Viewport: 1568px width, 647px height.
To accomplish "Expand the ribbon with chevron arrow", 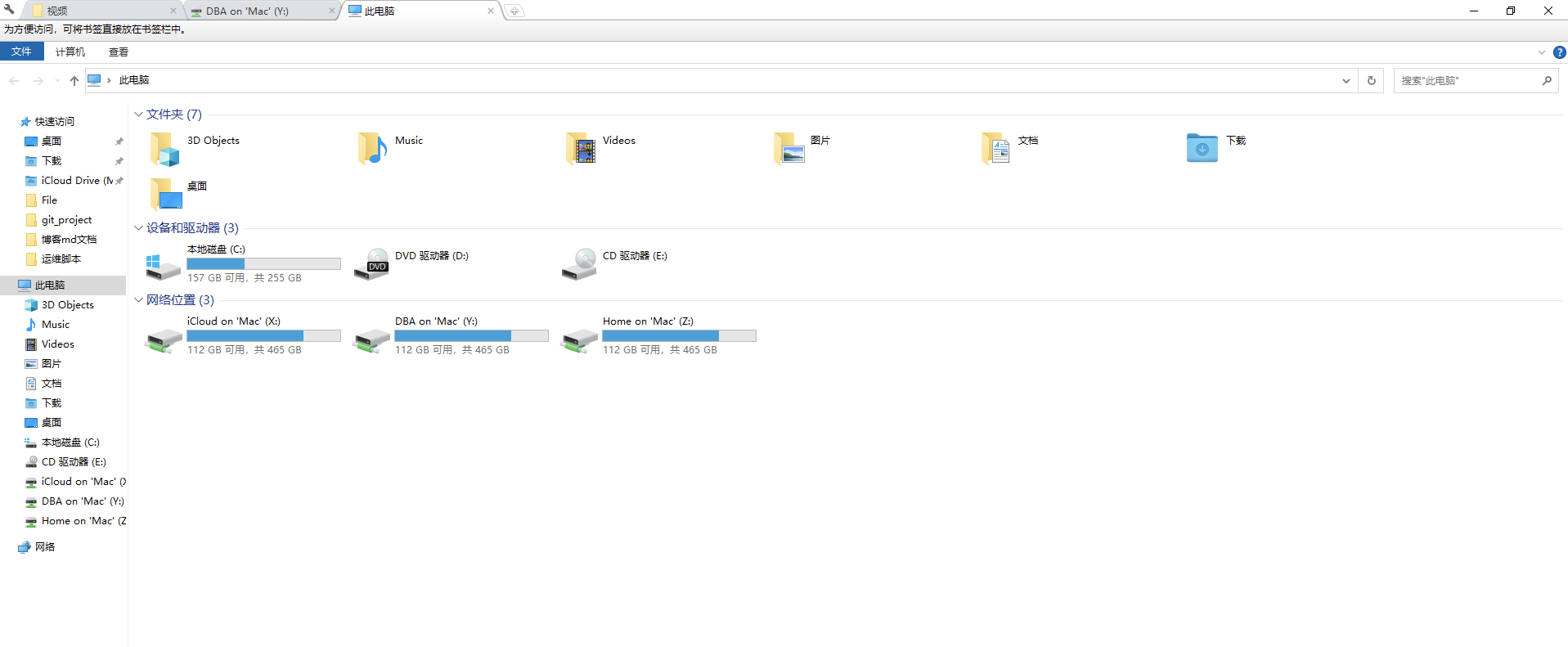I will point(1542,52).
